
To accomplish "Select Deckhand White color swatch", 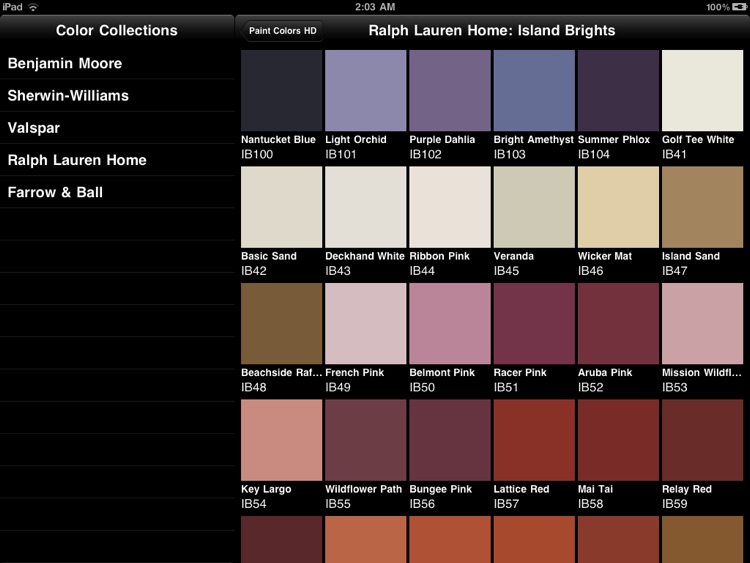I will [x=366, y=207].
